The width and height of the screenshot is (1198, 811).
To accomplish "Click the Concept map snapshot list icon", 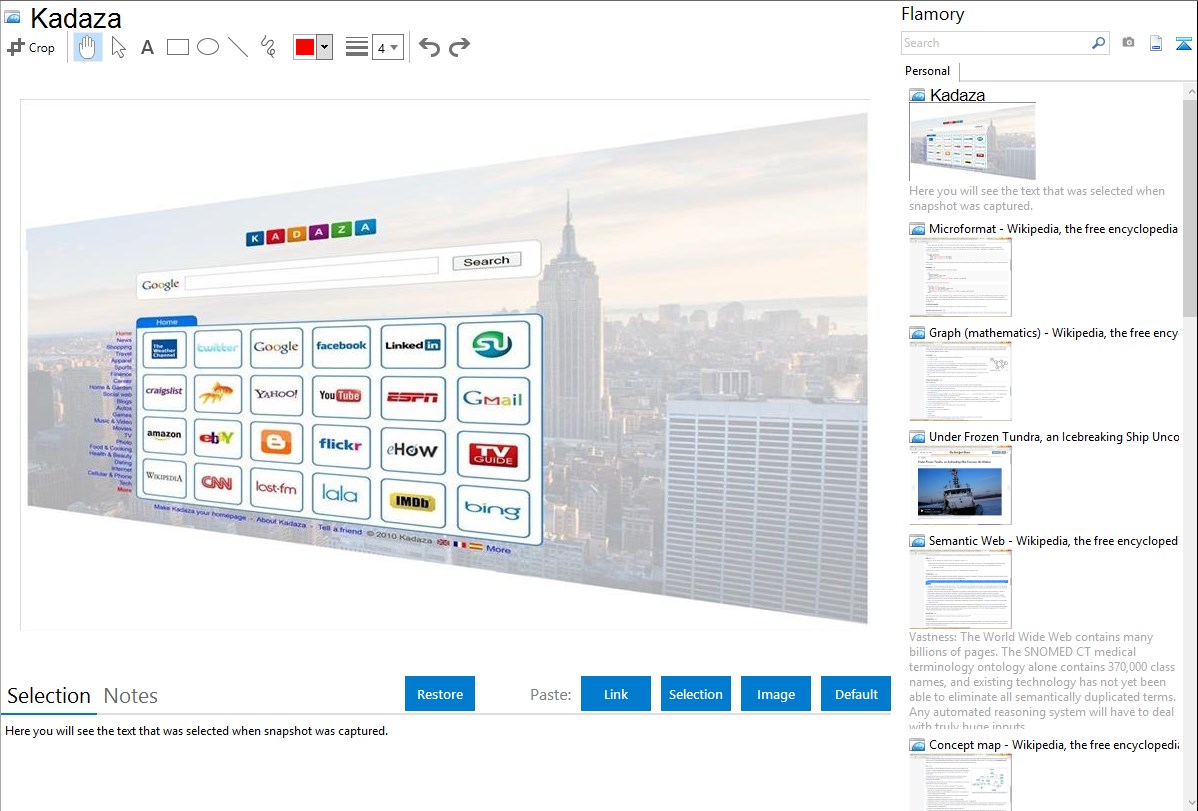I will point(918,745).
